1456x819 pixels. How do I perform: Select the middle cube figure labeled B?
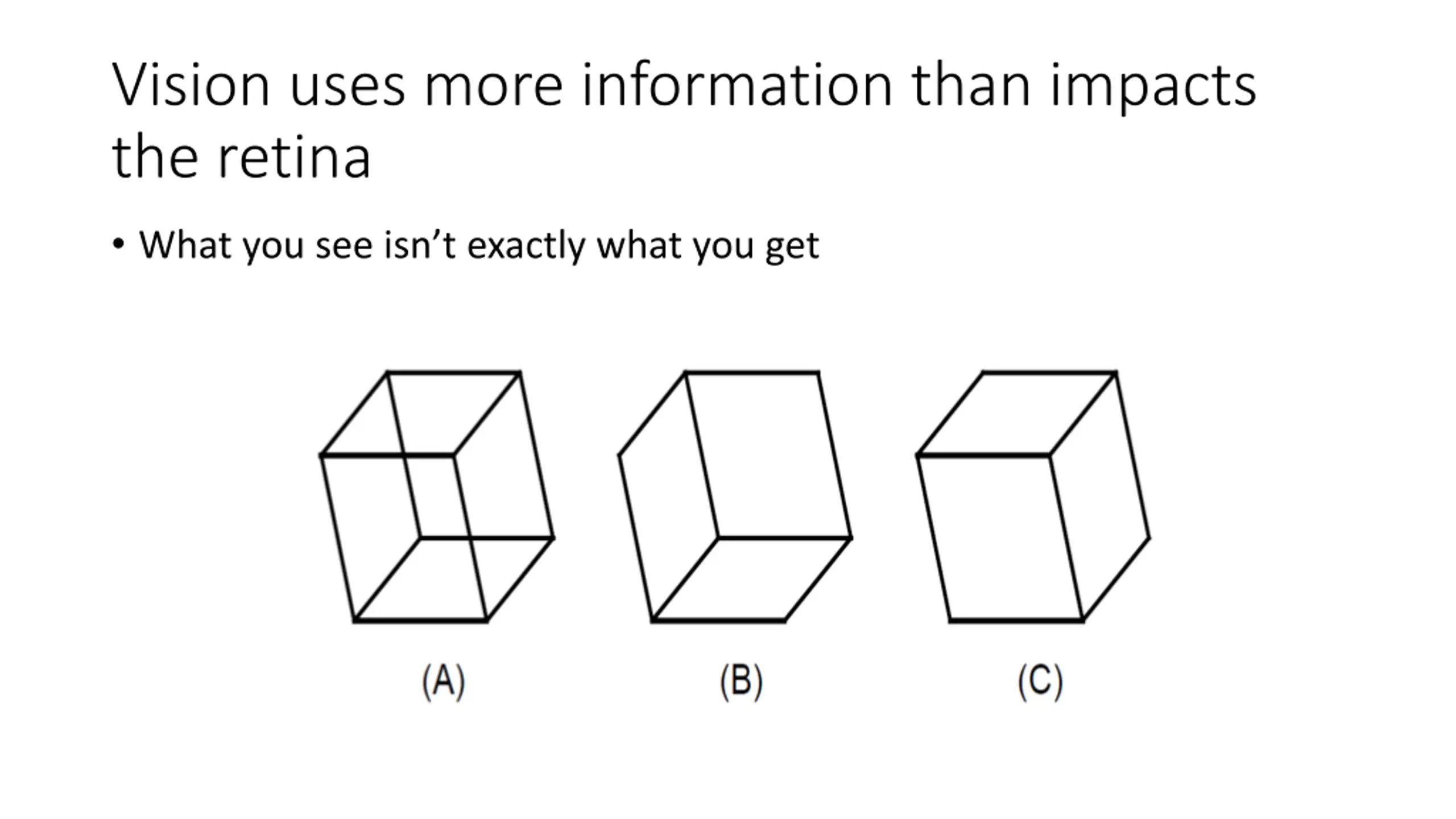(735, 497)
